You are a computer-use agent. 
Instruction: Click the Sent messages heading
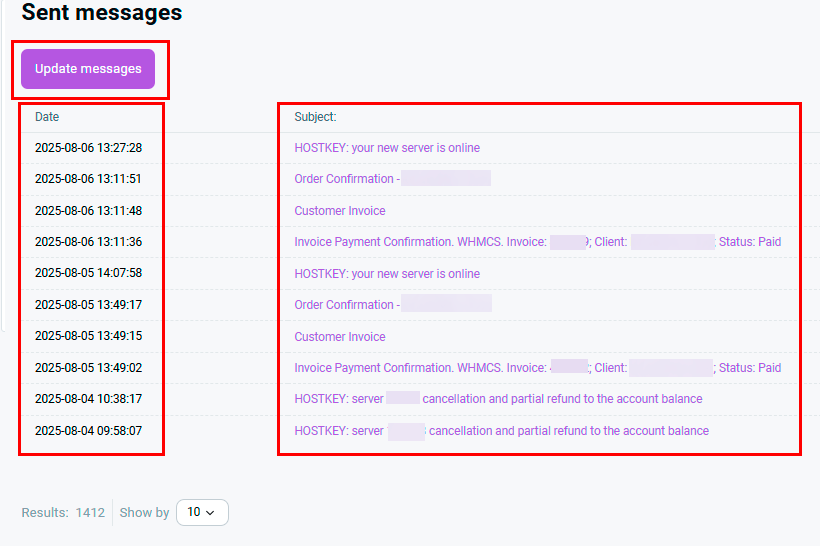point(102,13)
